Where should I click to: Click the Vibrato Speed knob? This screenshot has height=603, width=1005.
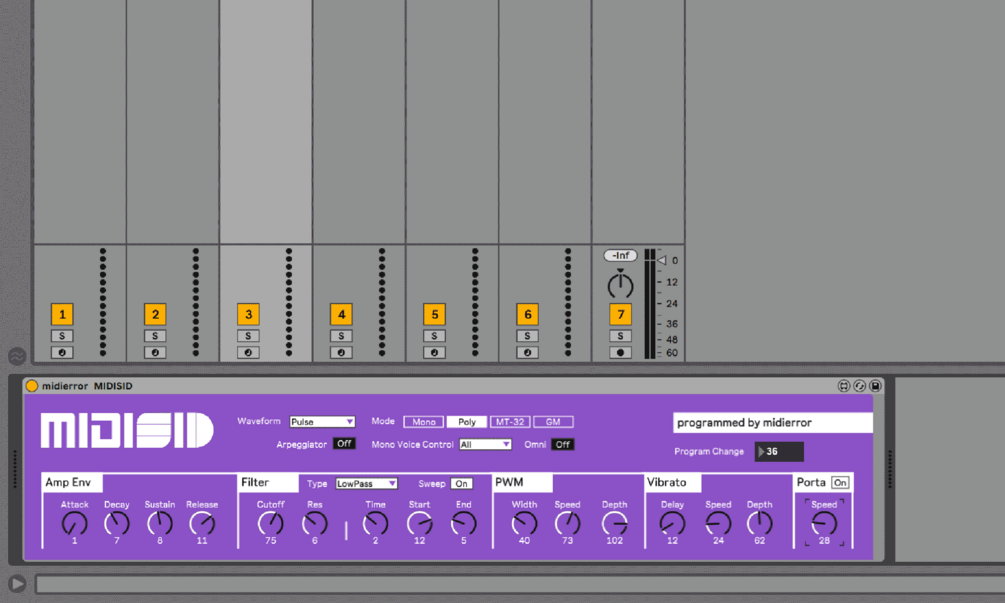pos(718,524)
